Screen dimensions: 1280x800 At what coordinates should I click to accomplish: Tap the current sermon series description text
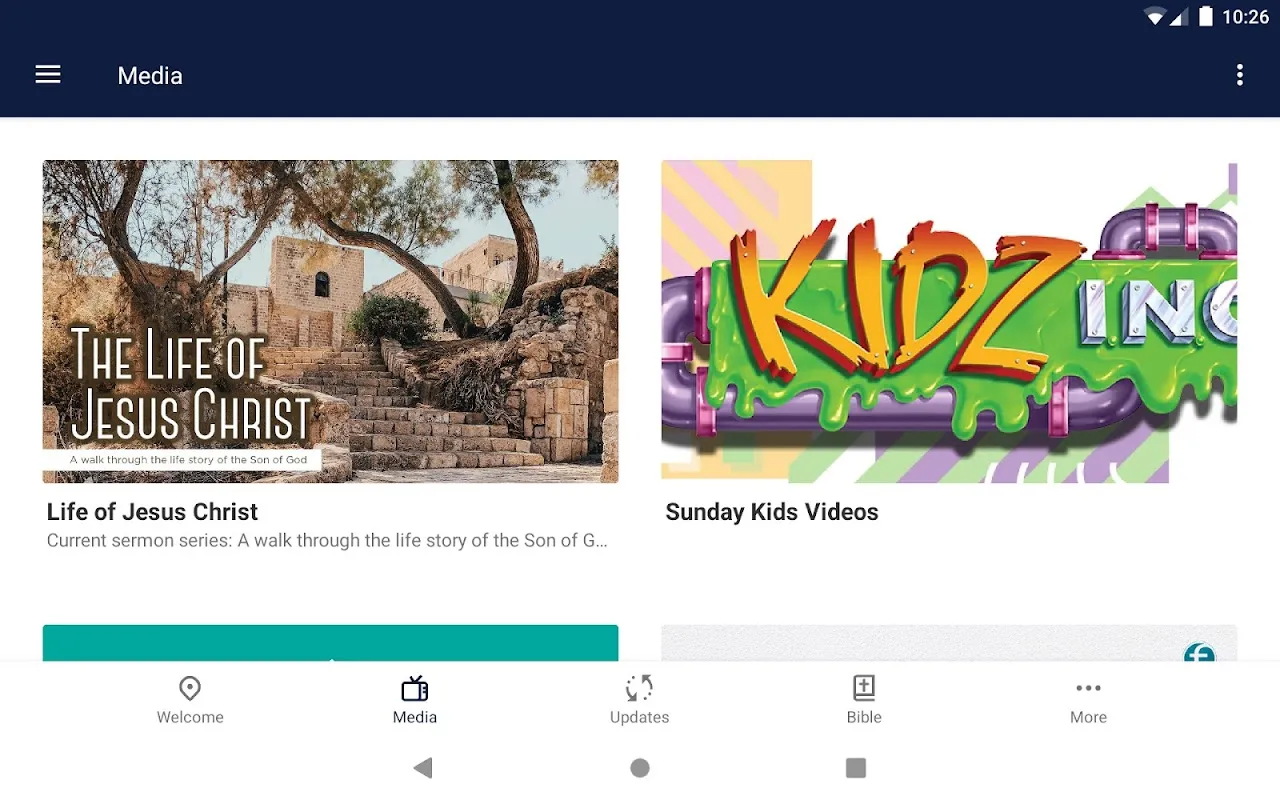(x=327, y=541)
